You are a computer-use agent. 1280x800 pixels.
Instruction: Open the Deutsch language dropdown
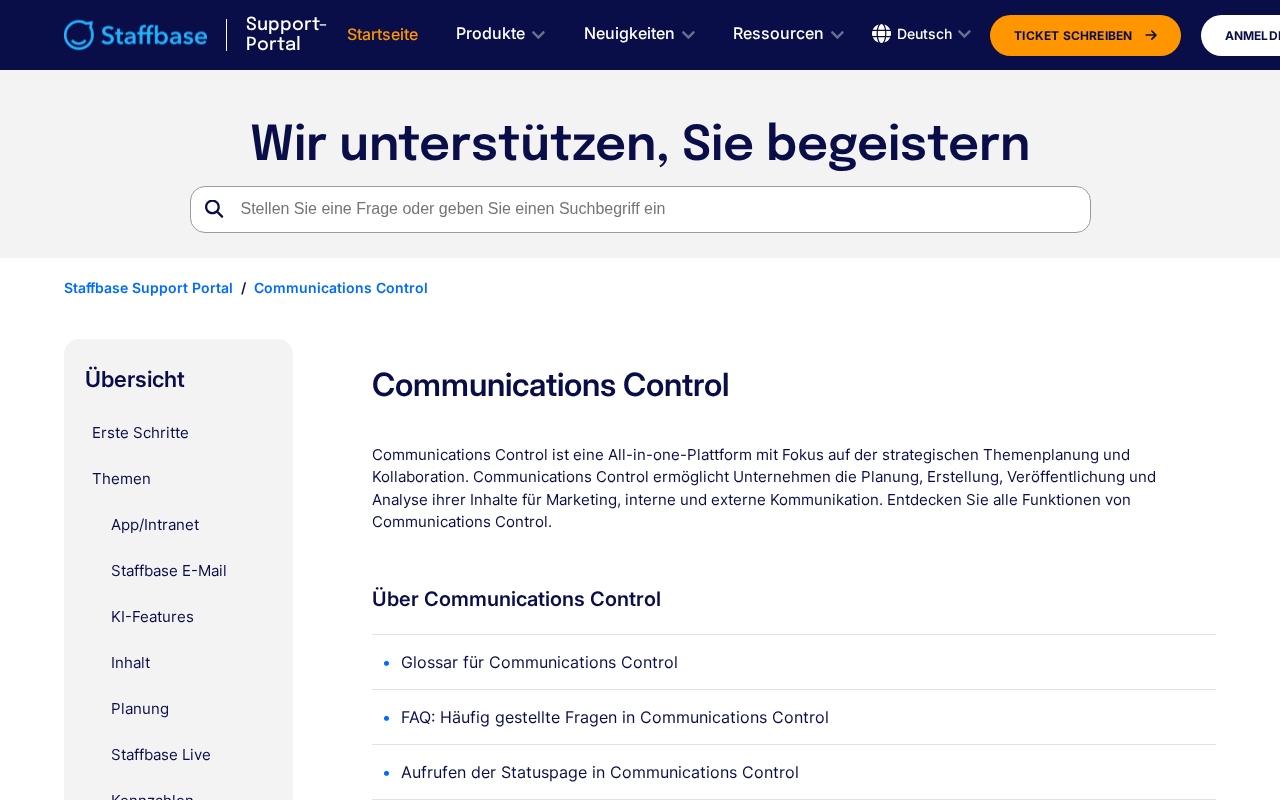pos(922,34)
